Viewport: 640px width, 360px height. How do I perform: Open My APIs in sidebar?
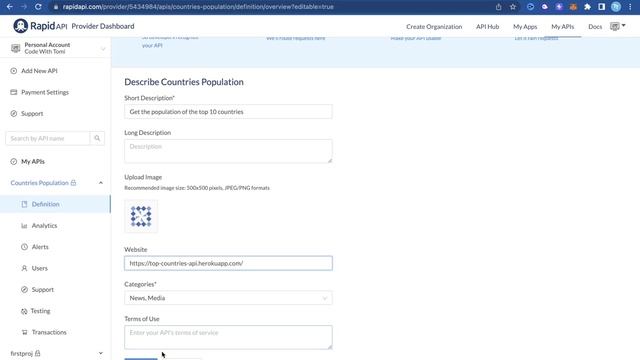(33, 161)
